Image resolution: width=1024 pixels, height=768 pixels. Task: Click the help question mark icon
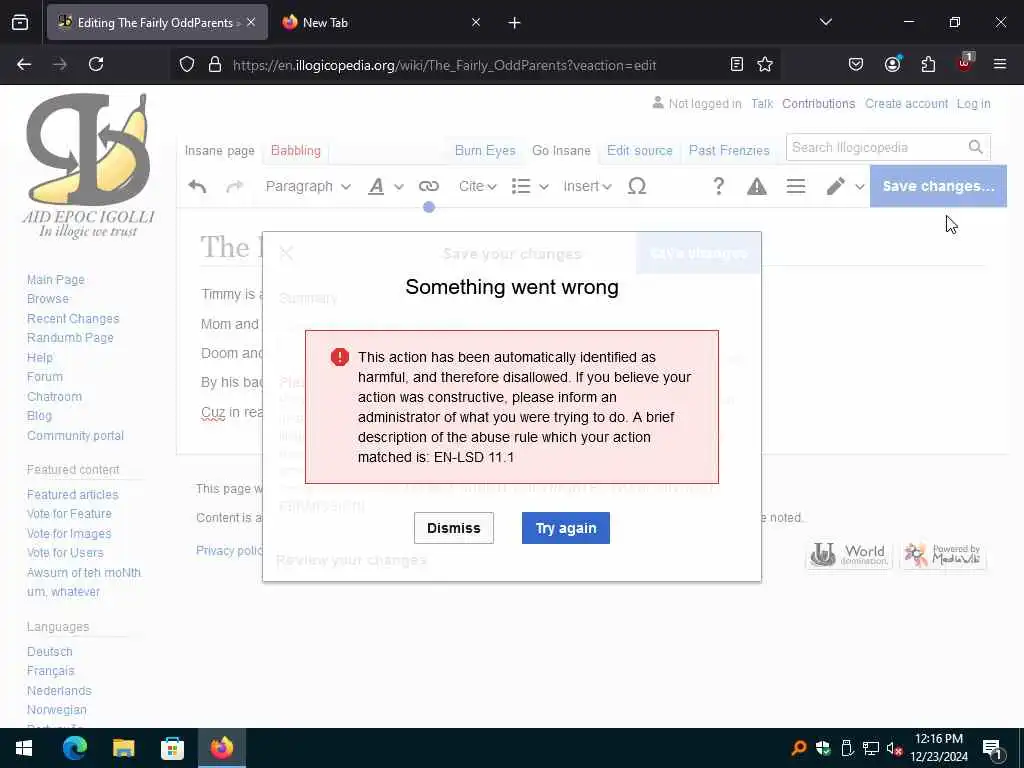pyautogui.click(x=718, y=187)
